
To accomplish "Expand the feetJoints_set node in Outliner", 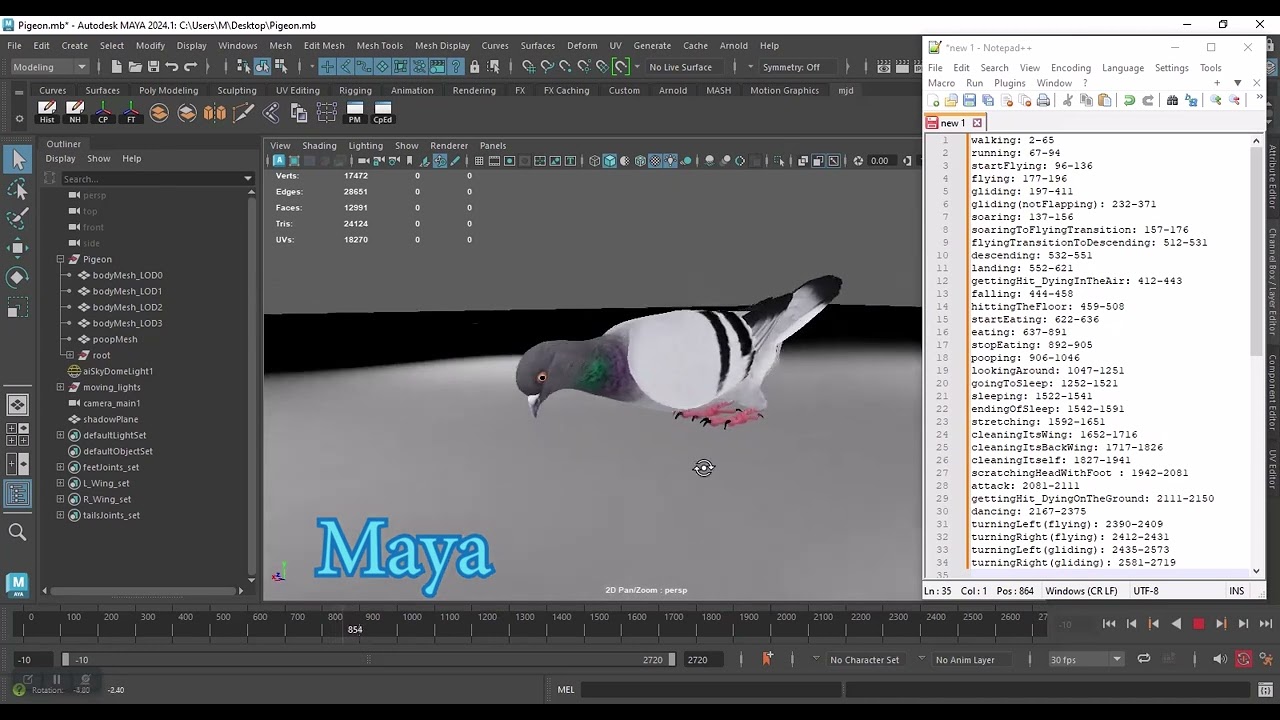I will (x=60, y=467).
